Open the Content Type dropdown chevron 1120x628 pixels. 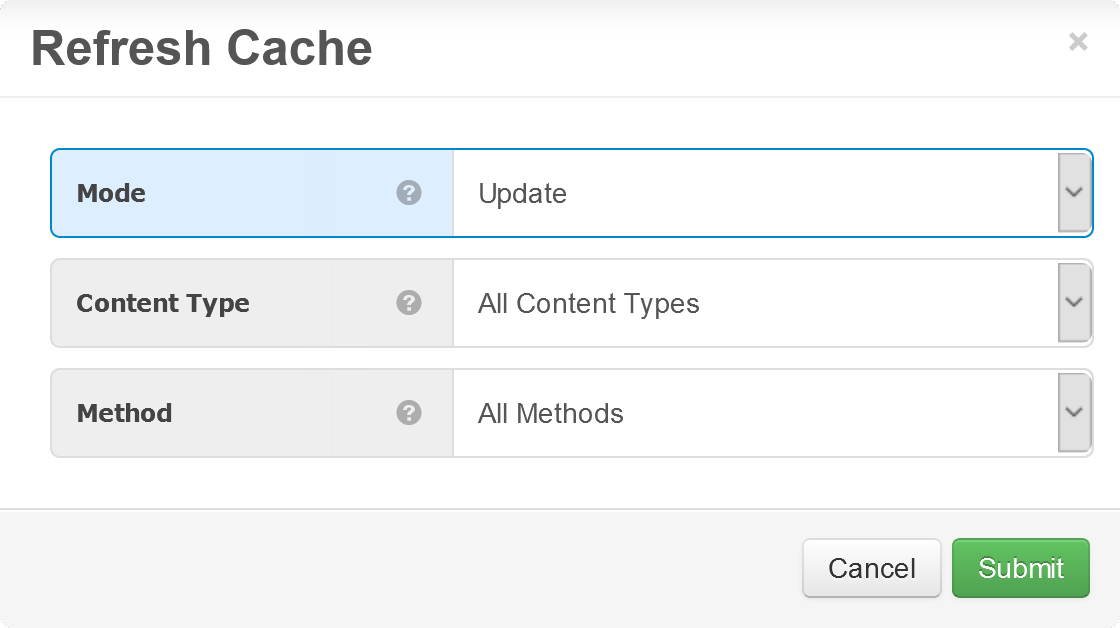tap(1074, 303)
